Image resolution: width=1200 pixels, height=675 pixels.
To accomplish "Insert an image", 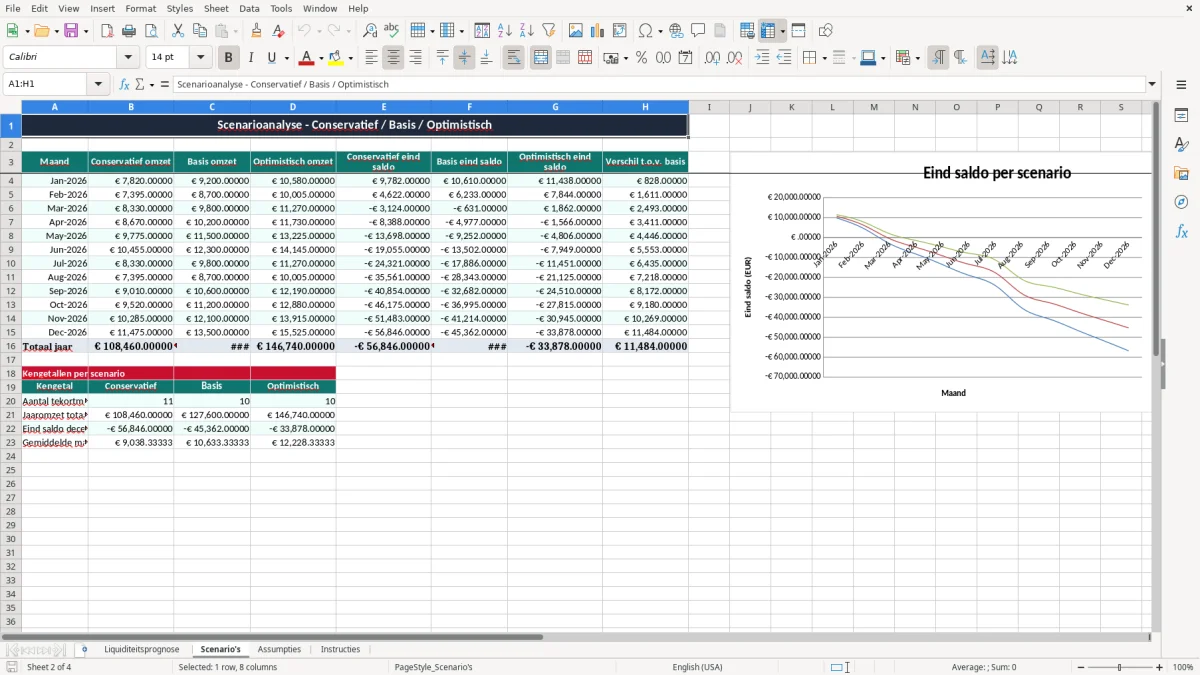I will pos(576,31).
